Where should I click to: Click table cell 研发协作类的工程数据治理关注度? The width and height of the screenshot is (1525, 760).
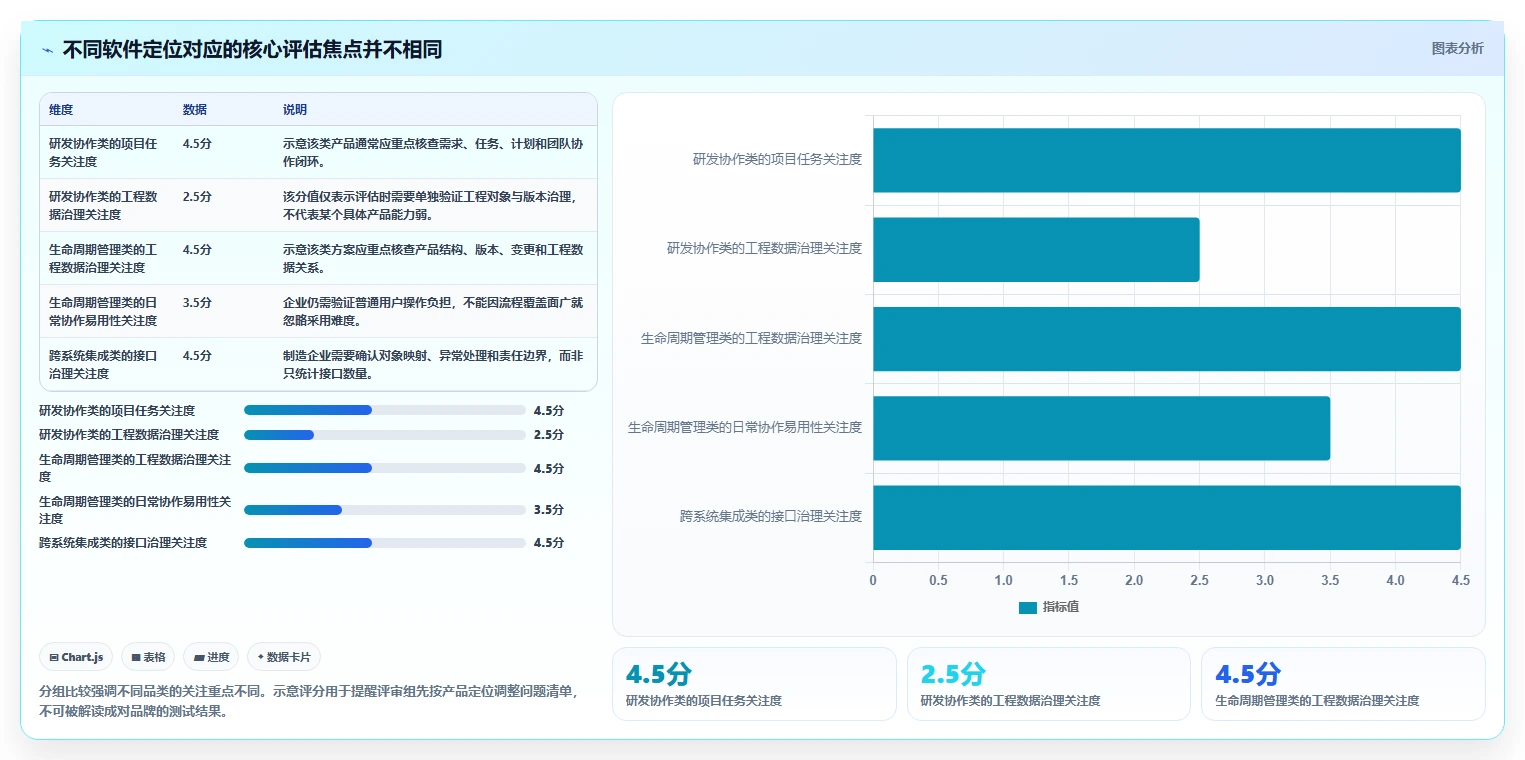pyautogui.click(x=105, y=205)
